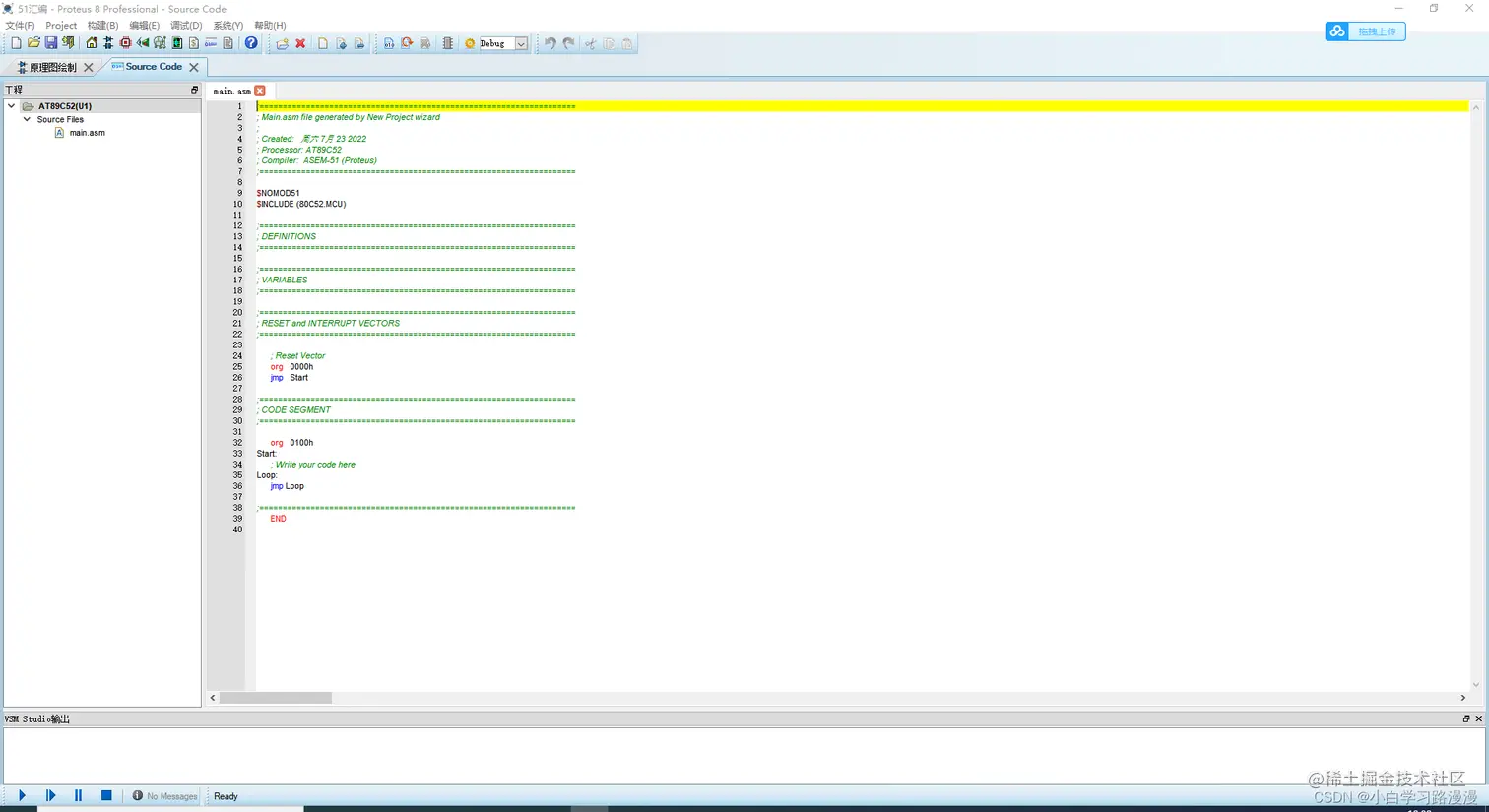The image size is (1489, 812).
Task: Open the 系统(Y) menu
Action: point(228,26)
